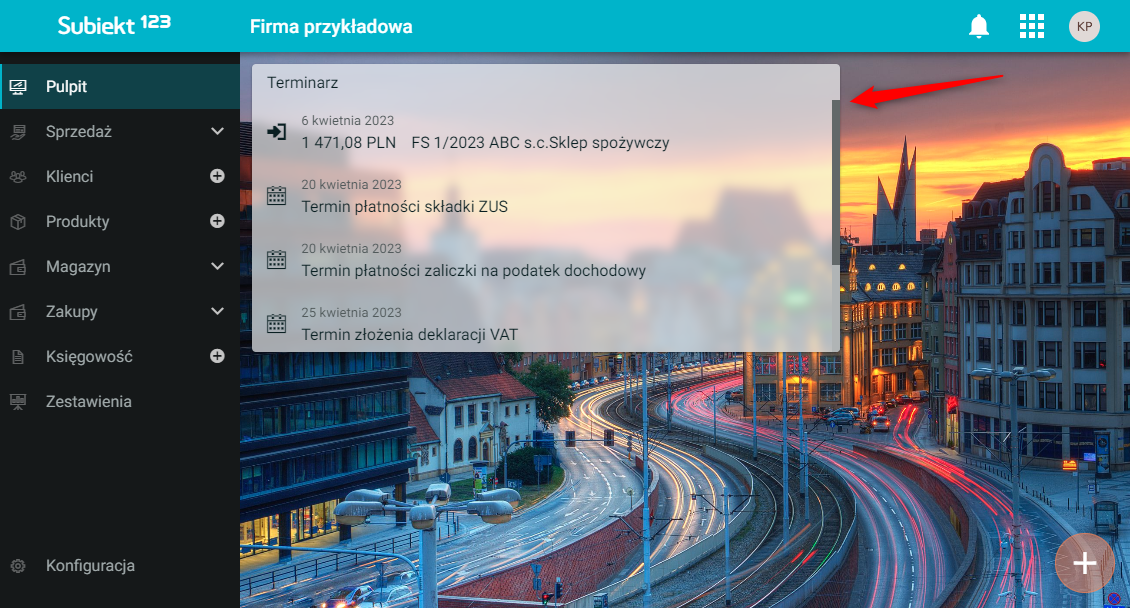Open the Zakupy menu item
This screenshot has width=1130, height=608.
[120, 312]
